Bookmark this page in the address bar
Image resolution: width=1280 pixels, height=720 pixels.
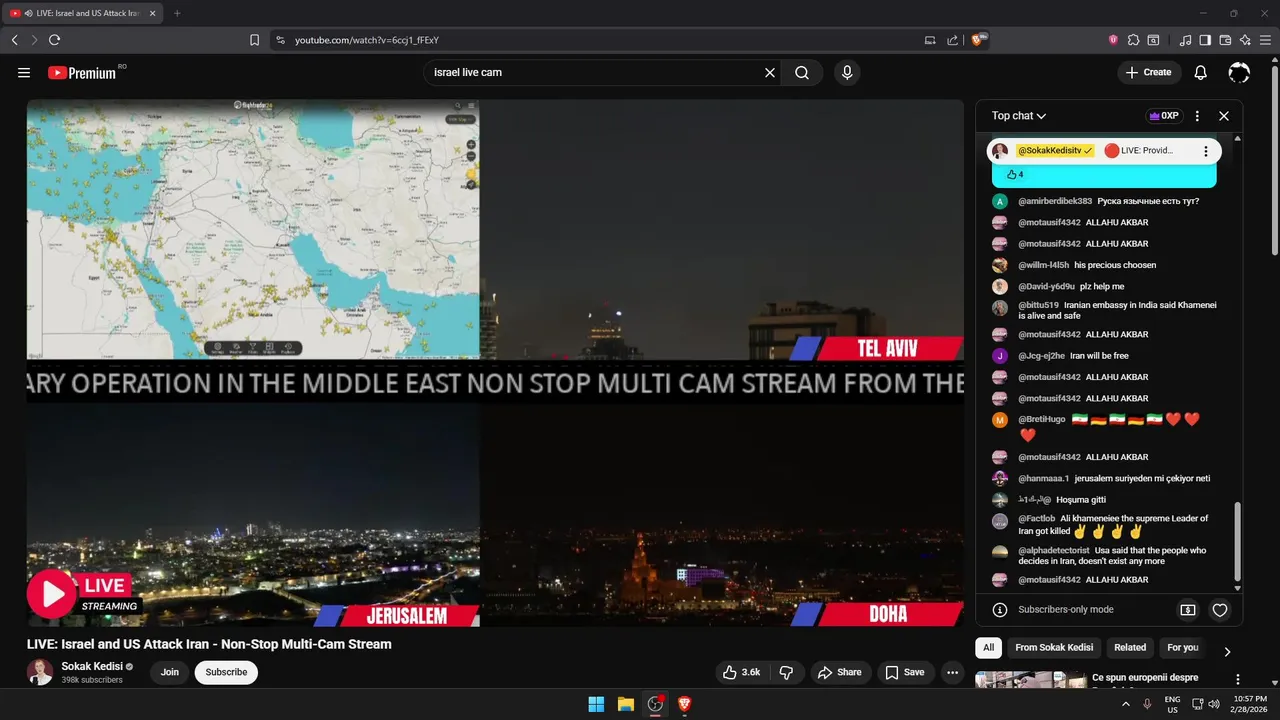254,40
